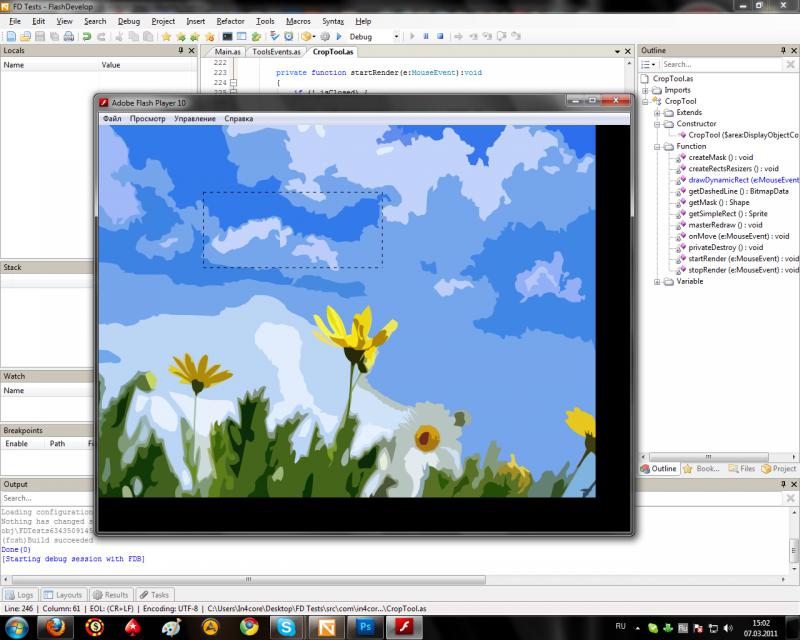This screenshot has height=640, width=800.
Task: Toggle code fold marker at line 224
Action: coord(233,82)
